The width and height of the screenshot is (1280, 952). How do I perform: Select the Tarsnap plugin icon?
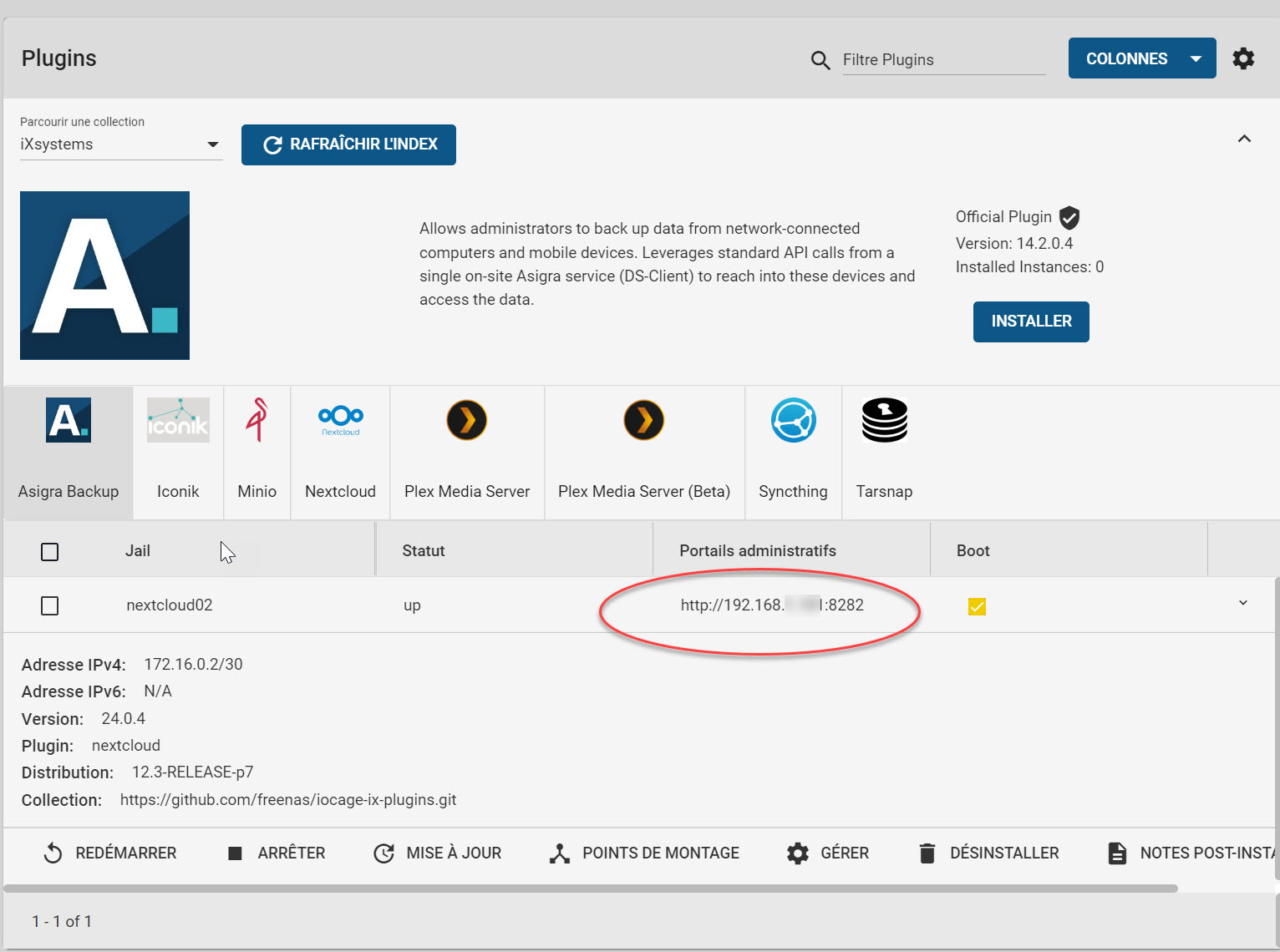(x=885, y=420)
